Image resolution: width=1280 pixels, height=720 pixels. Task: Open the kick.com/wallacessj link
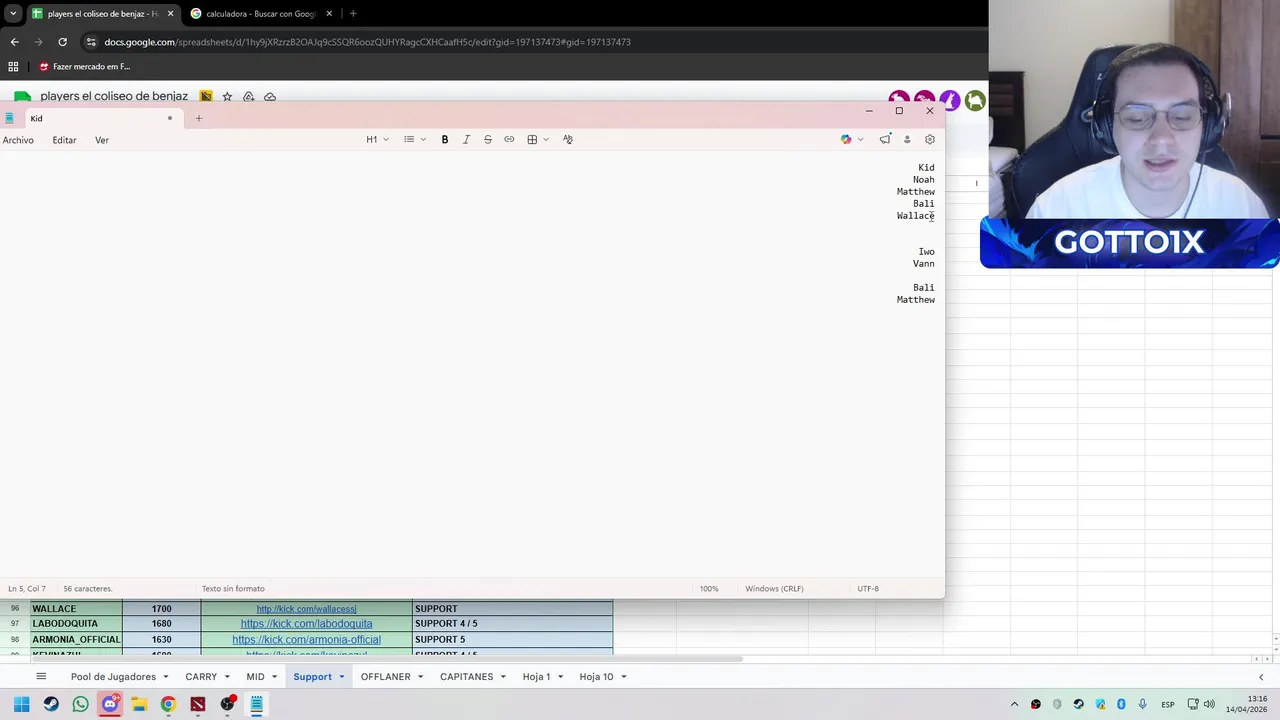click(306, 609)
